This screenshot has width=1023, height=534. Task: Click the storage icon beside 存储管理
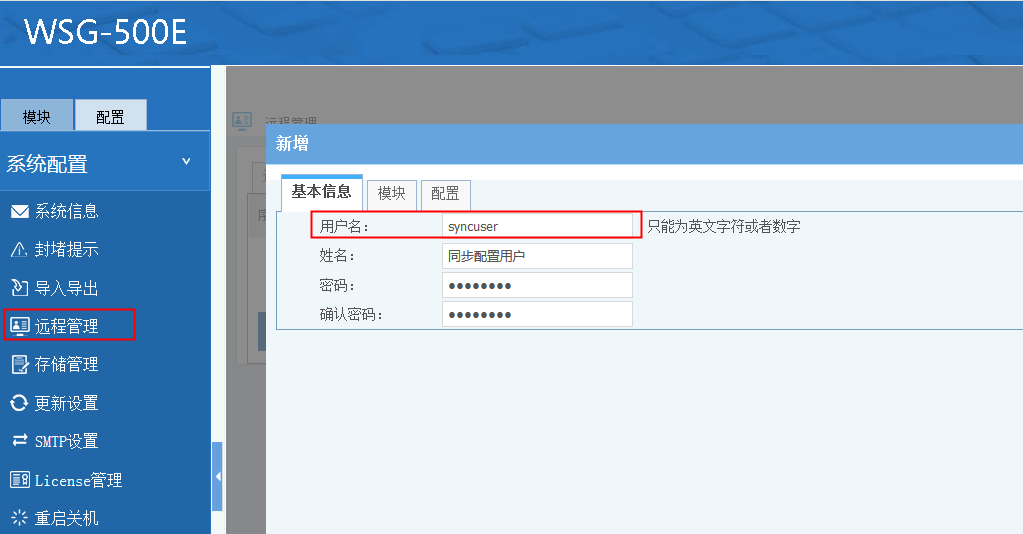(19, 364)
